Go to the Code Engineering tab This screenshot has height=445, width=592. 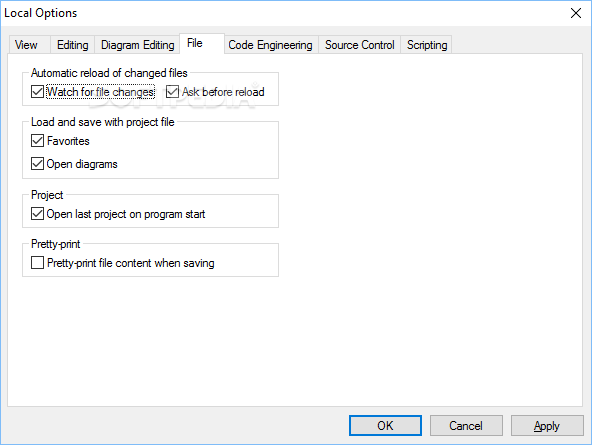click(x=271, y=45)
